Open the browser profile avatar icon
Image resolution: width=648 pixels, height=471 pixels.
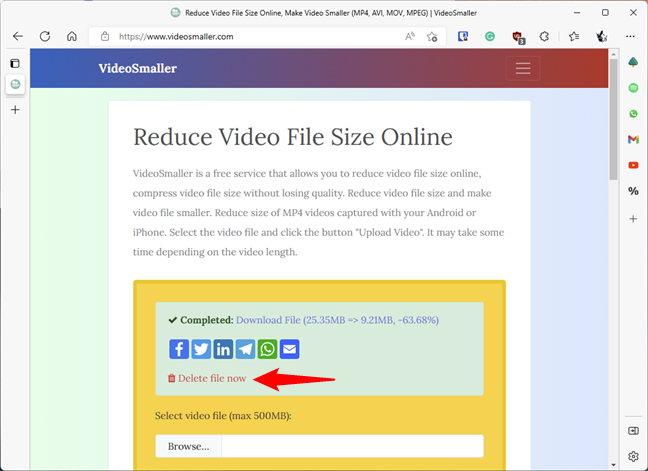(x=602, y=36)
